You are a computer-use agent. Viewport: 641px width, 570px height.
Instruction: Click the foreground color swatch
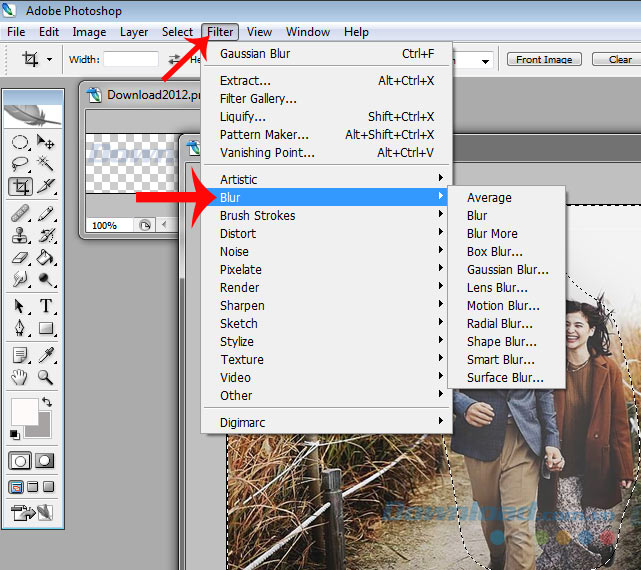tap(24, 411)
